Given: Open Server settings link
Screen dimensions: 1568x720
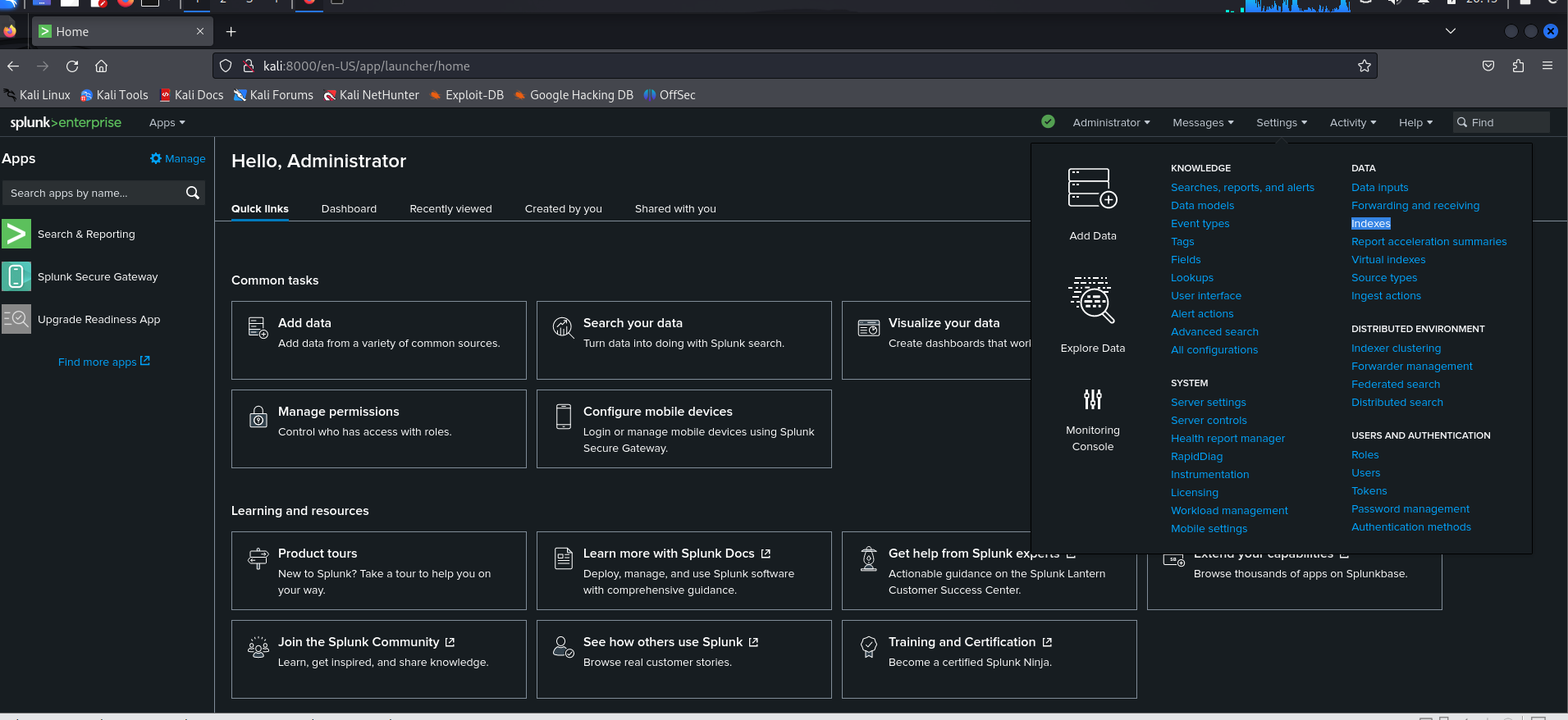Looking at the screenshot, I should pyautogui.click(x=1208, y=402).
